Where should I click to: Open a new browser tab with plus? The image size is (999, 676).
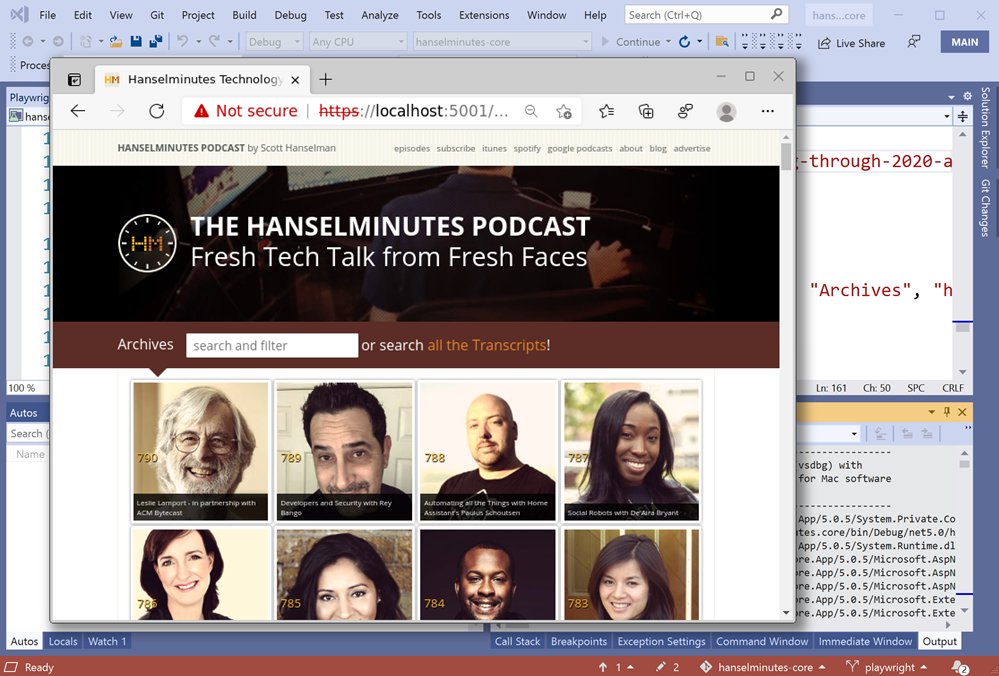tap(326, 79)
